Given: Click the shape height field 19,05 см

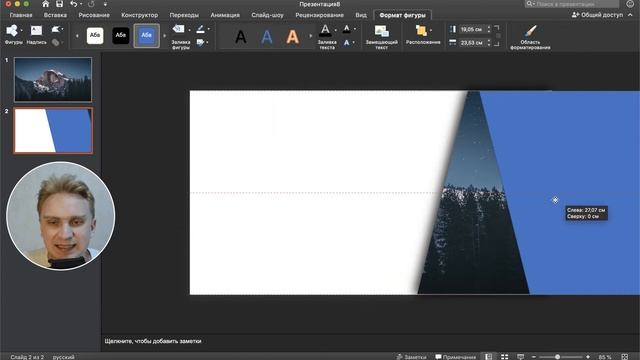Looking at the screenshot, I should pyautogui.click(x=472, y=29).
